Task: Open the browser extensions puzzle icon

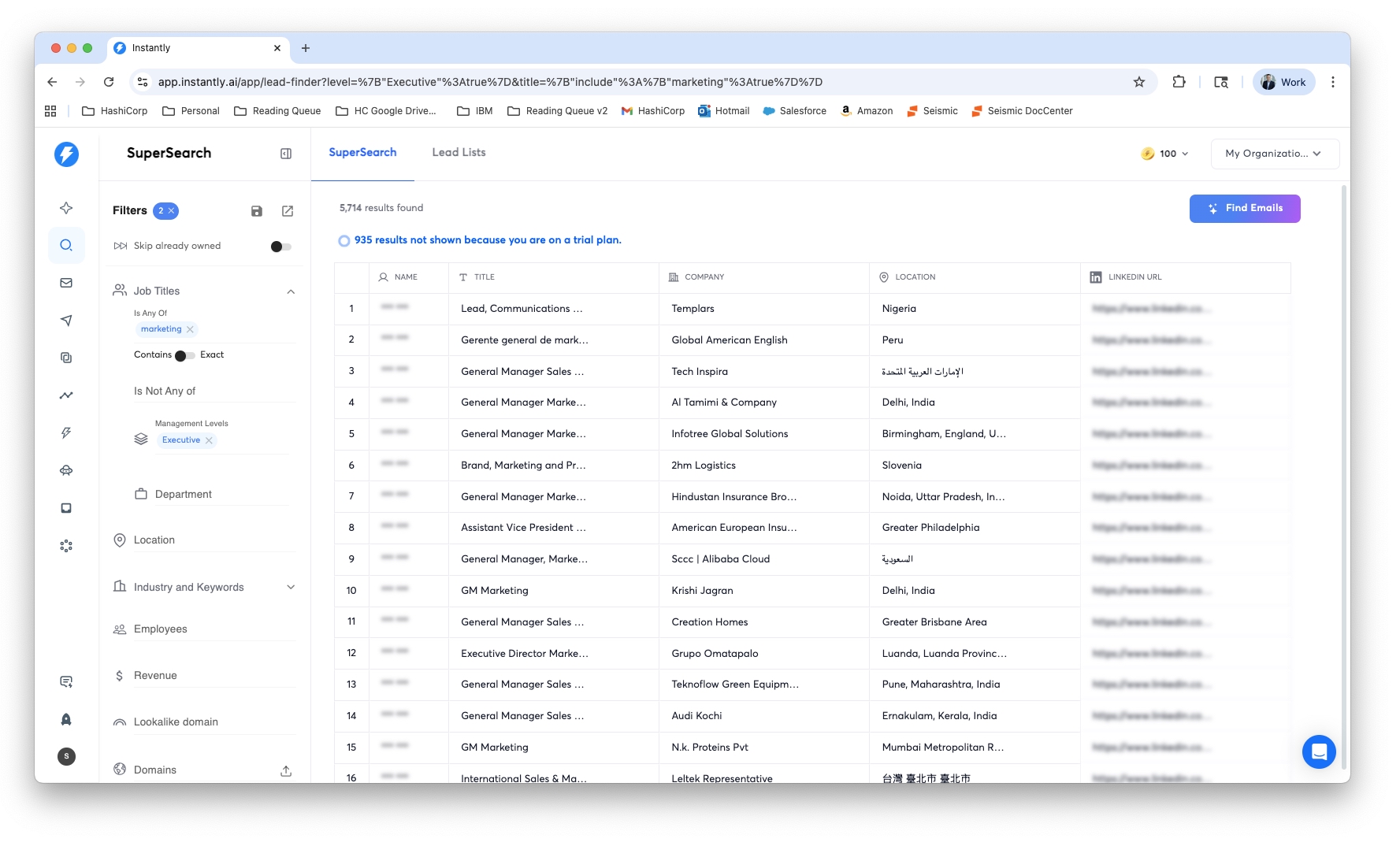Action: 1179,82
